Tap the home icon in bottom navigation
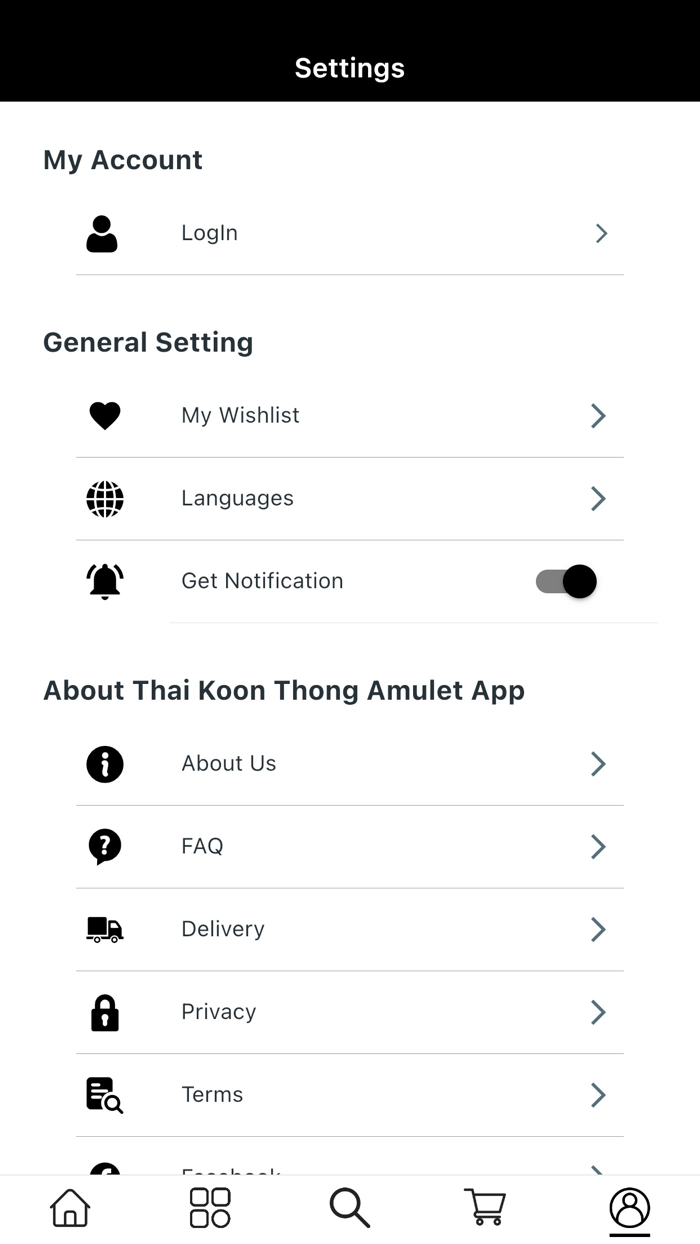The image size is (700, 1244). point(69,1207)
